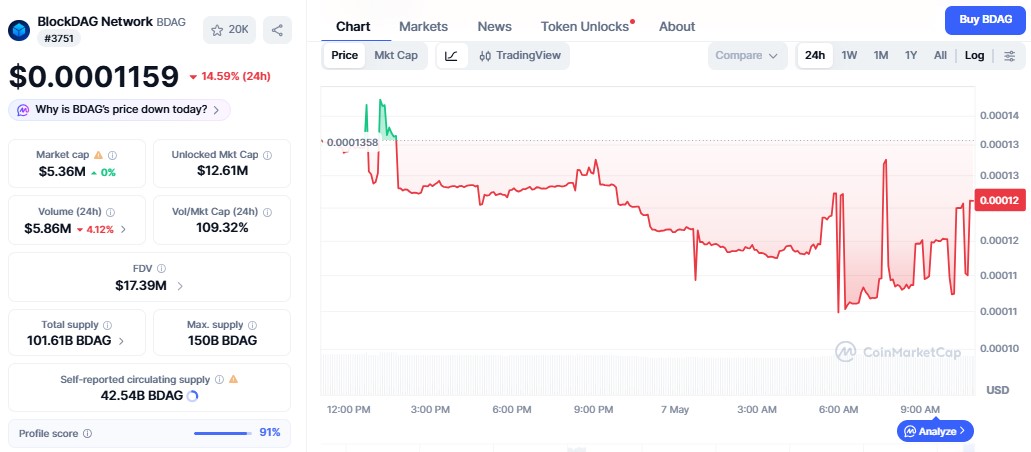Click the circulating supply progress ring icon

(193, 396)
